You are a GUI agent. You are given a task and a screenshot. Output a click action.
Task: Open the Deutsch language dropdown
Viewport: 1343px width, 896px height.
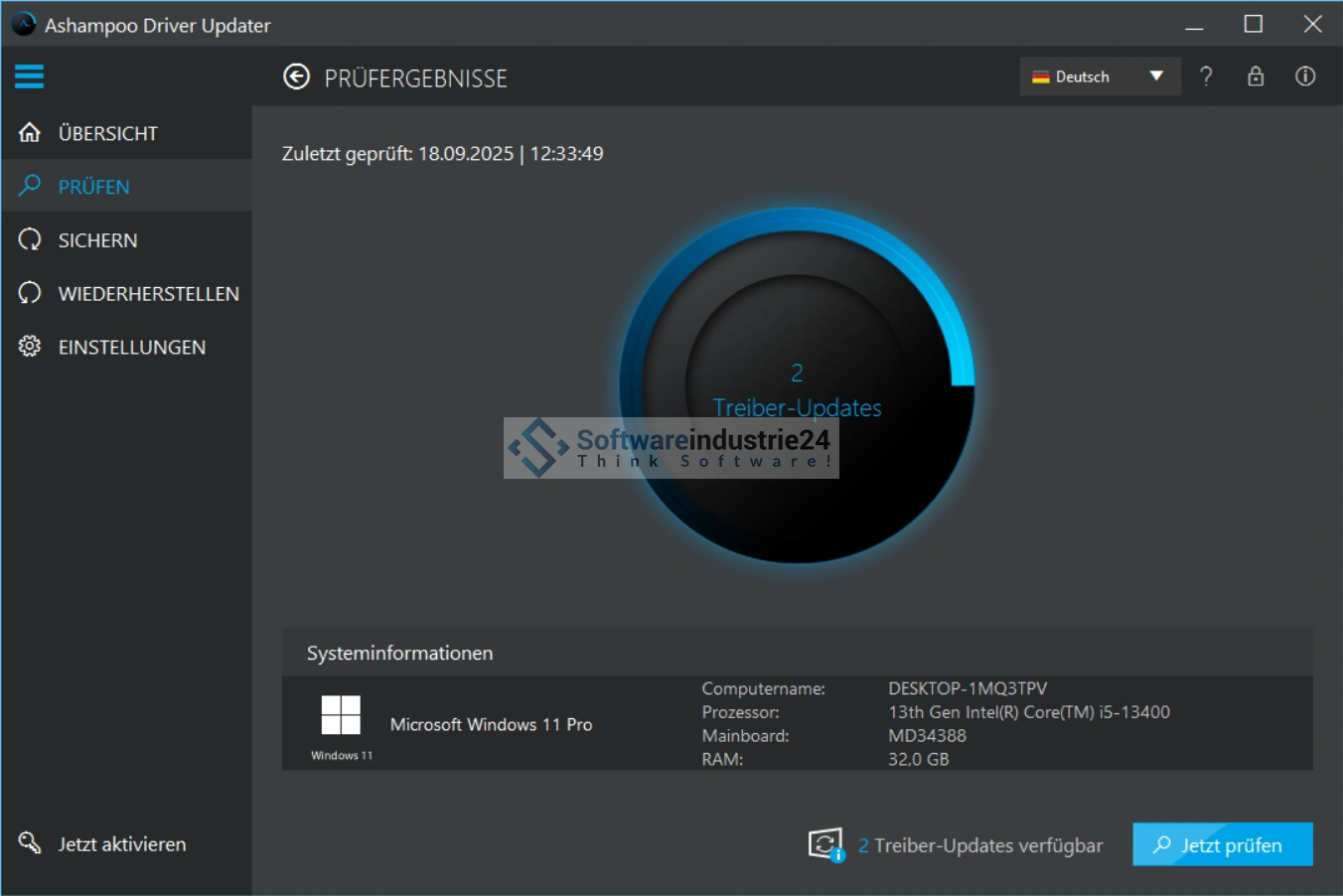coord(1083,76)
